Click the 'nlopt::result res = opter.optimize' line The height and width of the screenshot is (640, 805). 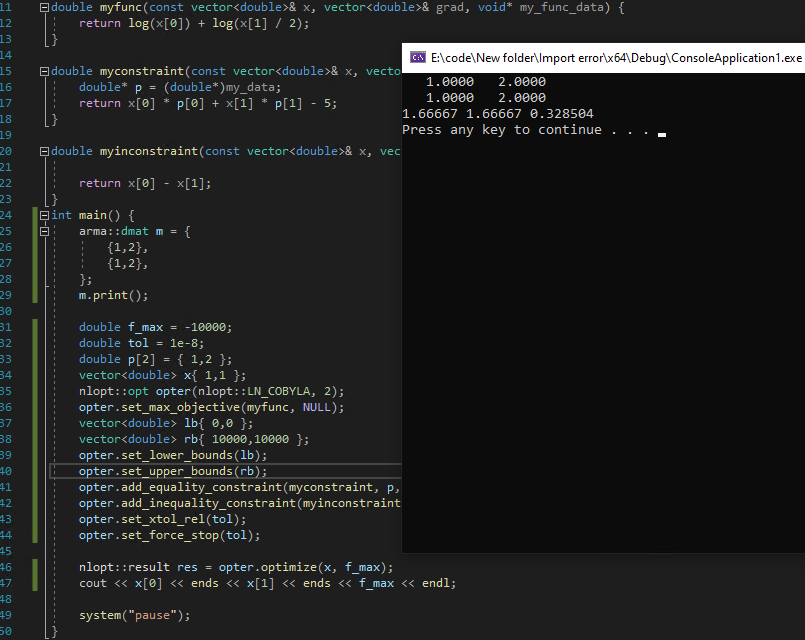click(x=236, y=567)
